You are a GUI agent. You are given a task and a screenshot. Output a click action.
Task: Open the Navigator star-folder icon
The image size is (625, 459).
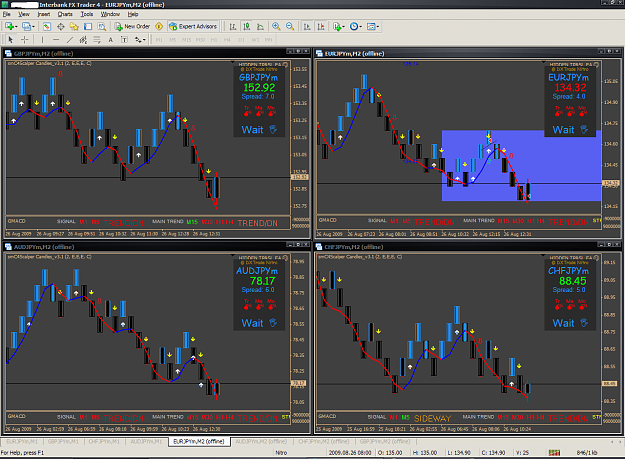[x=74, y=26]
